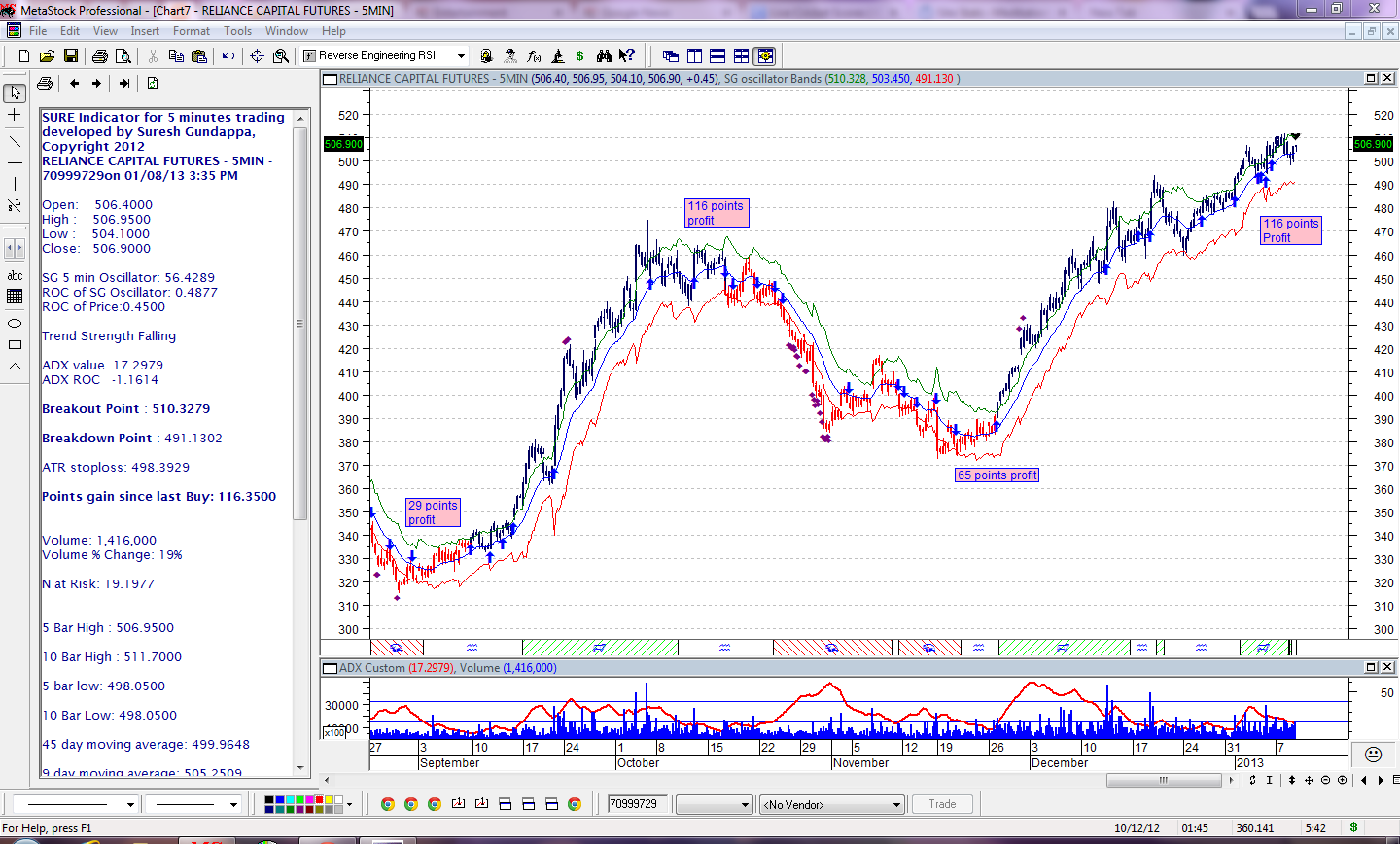Open the Expert Advisor icon
Viewport: 1400px width, 844px height.
coord(510,55)
